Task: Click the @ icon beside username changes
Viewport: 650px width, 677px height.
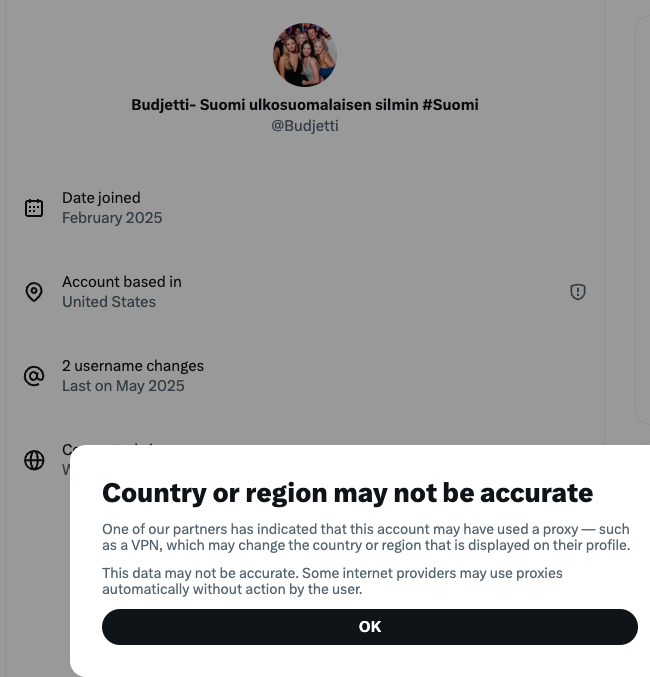Action: [34, 376]
